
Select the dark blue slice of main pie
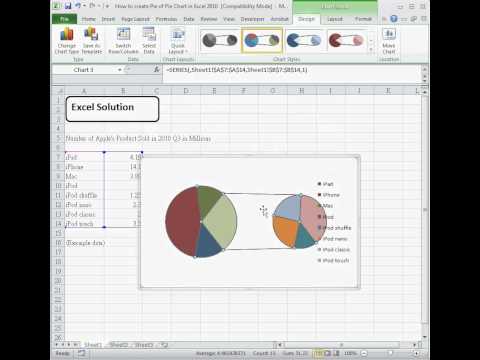(x=208, y=243)
